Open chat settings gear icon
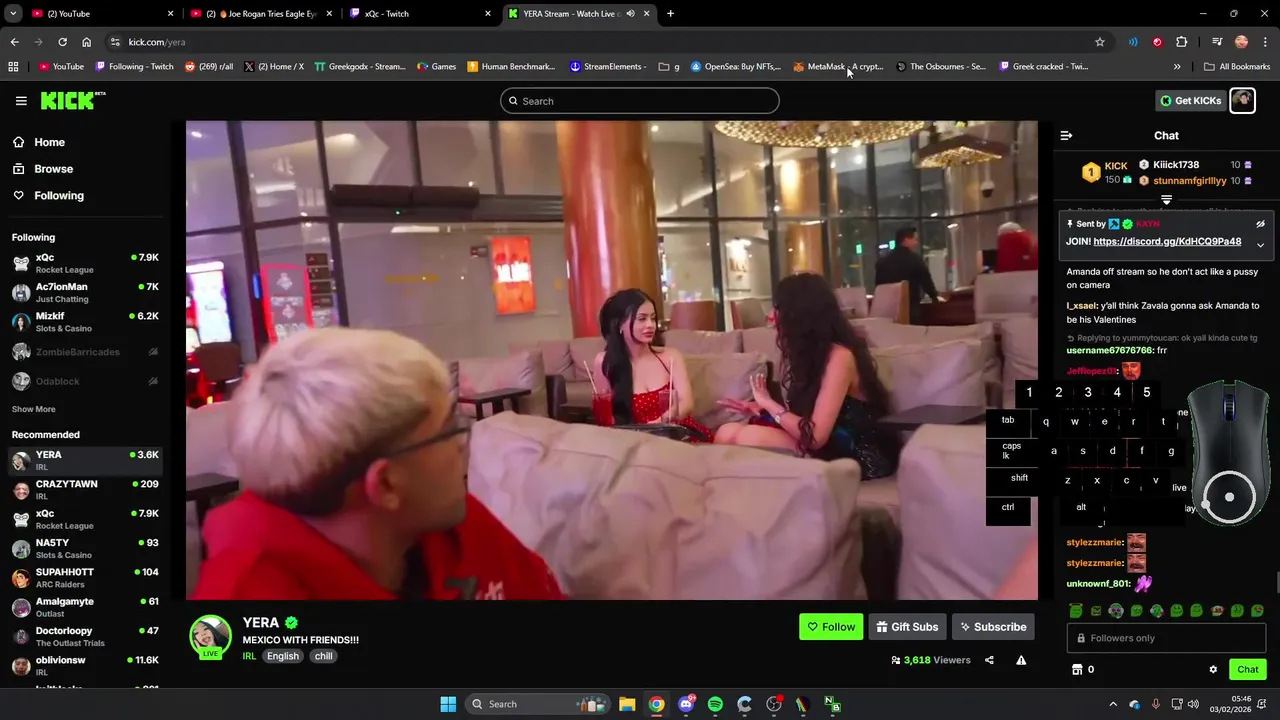This screenshot has height=720, width=1280. pyautogui.click(x=1213, y=670)
